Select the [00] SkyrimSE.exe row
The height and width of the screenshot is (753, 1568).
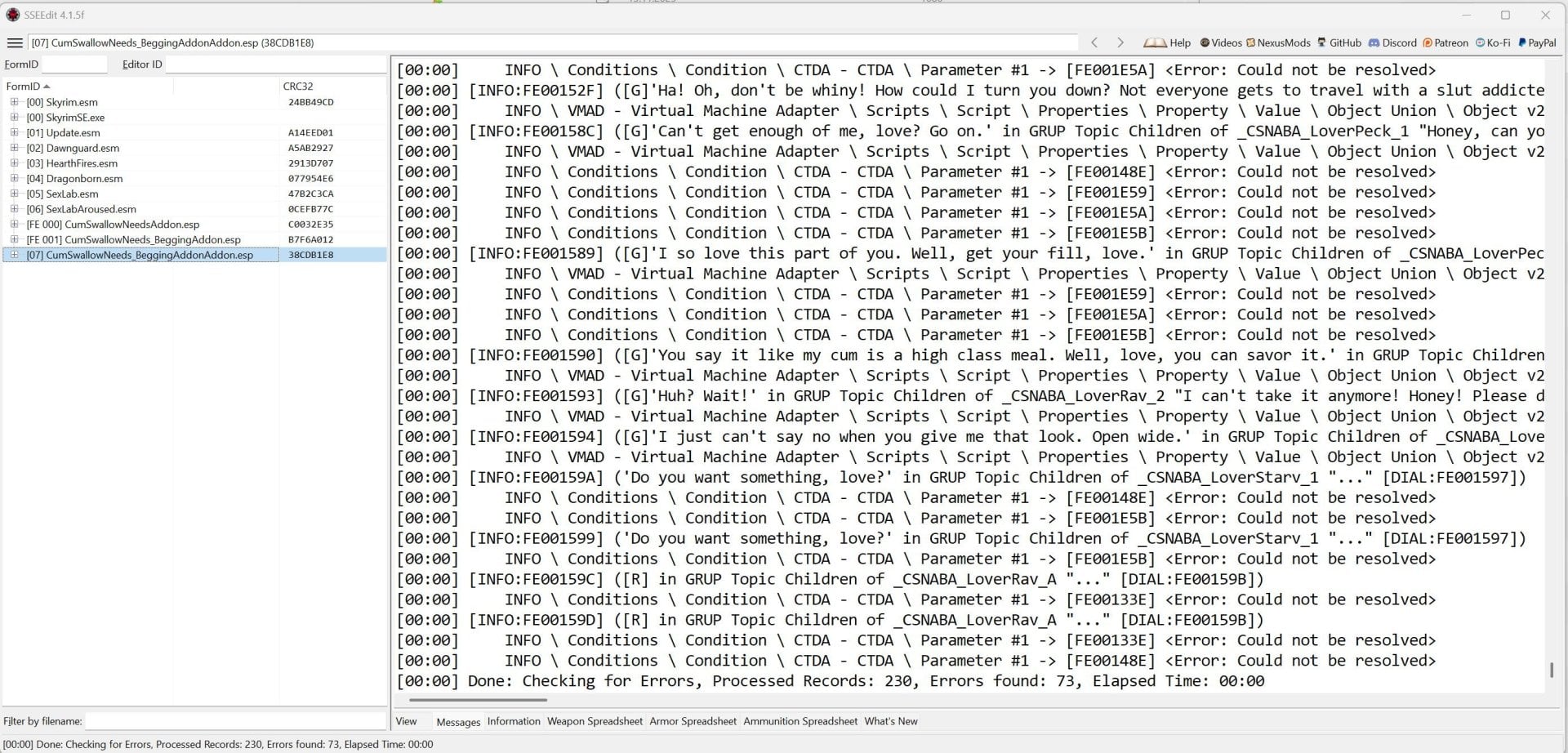tap(194, 118)
